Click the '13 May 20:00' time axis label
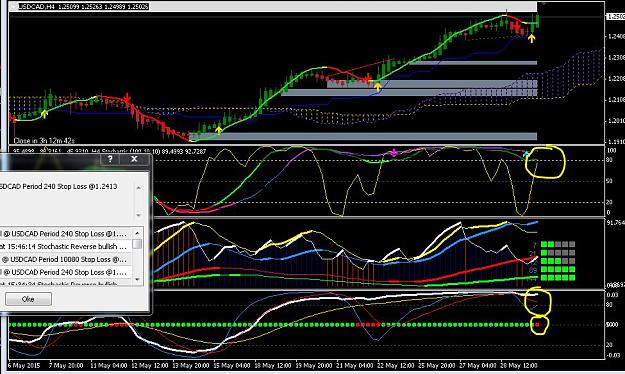The image size is (625, 374). pos(191,366)
